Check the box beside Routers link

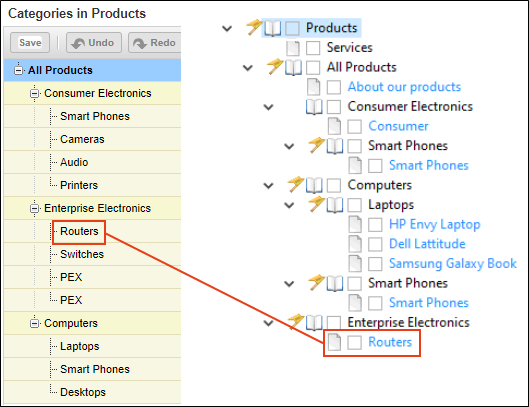coord(355,342)
